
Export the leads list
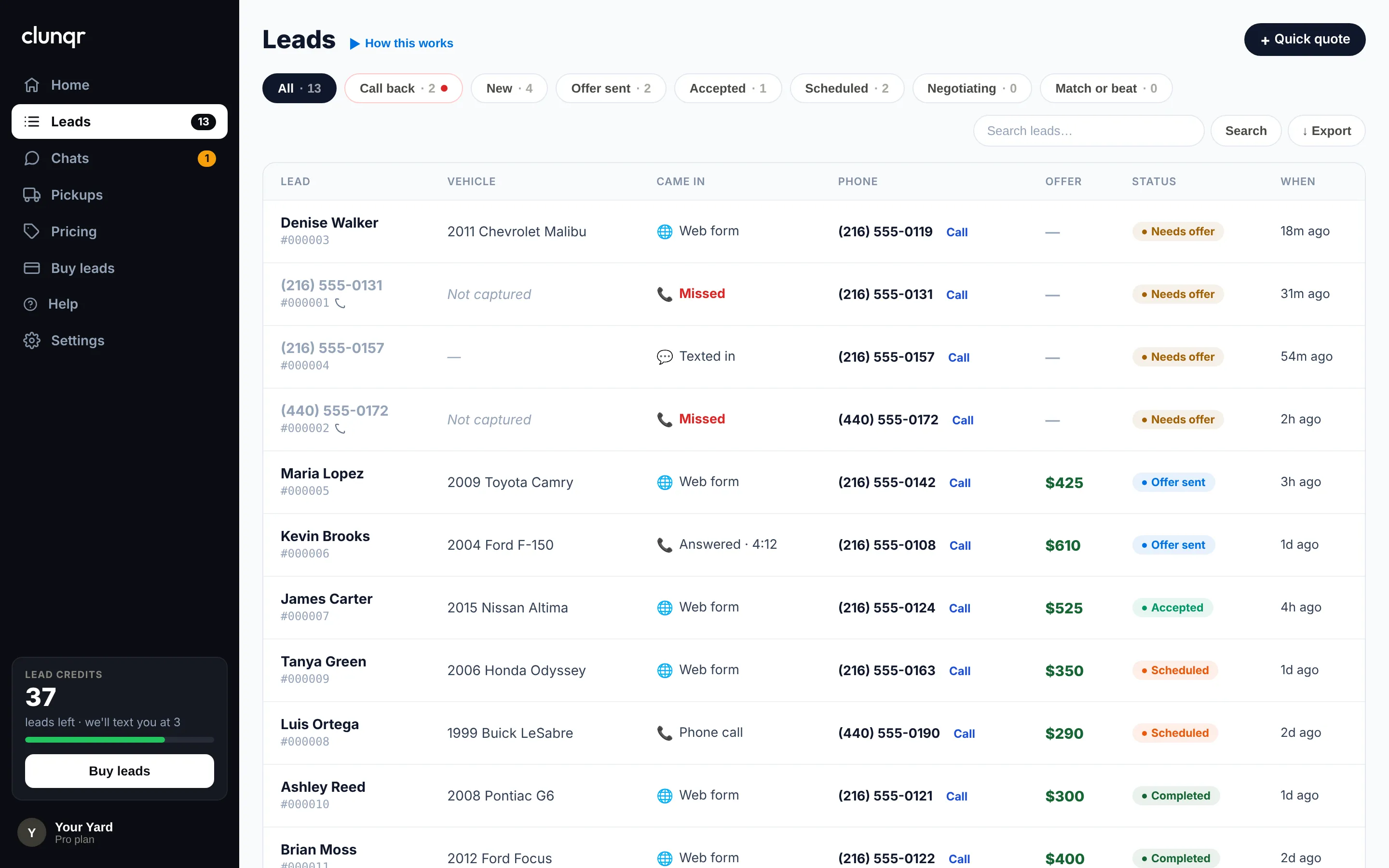click(1326, 131)
